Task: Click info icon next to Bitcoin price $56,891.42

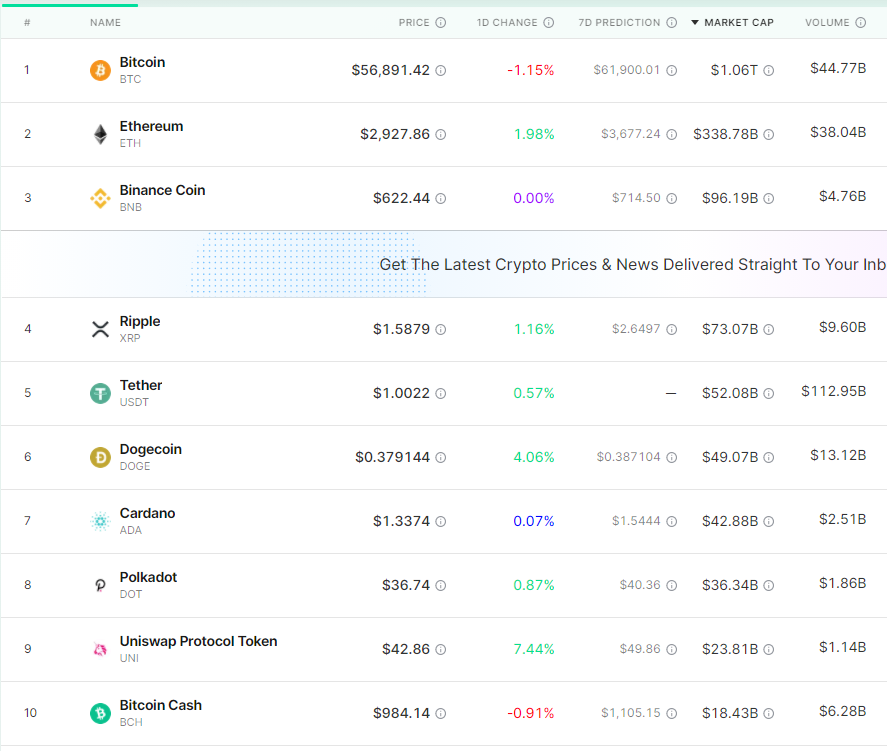Action: click(x=441, y=70)
